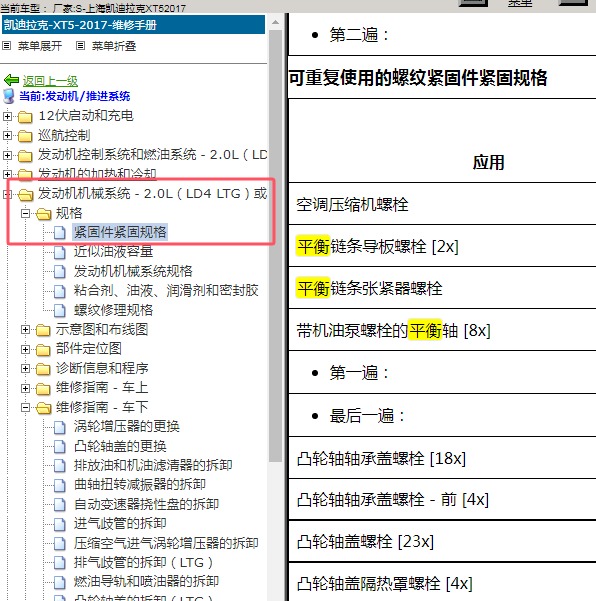Click 凸轮轴盖螺栓 [23x] row
The height and width of the screenshot is (601, 596).
point(442,542)
